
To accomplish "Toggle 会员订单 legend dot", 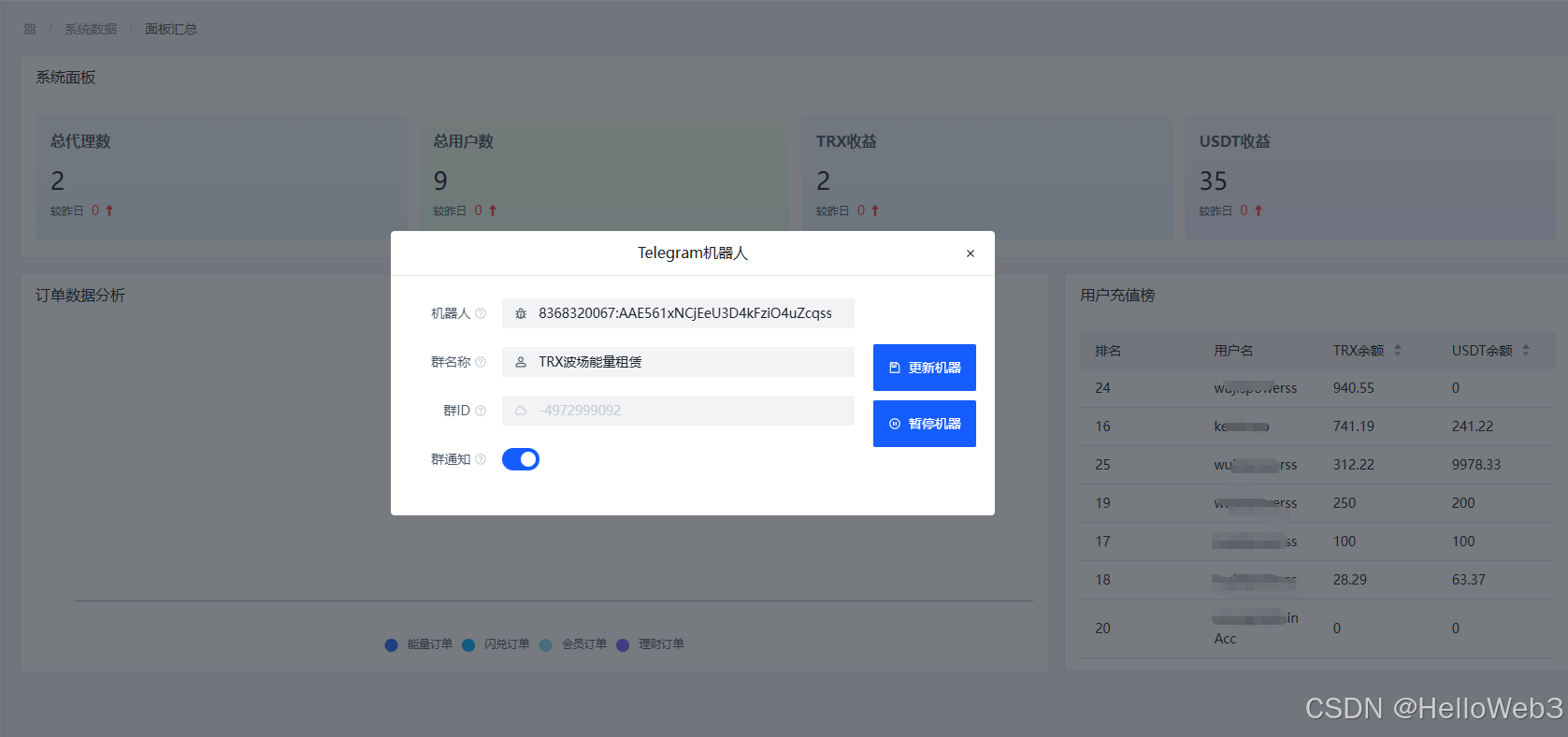I will tap(546, 644).
